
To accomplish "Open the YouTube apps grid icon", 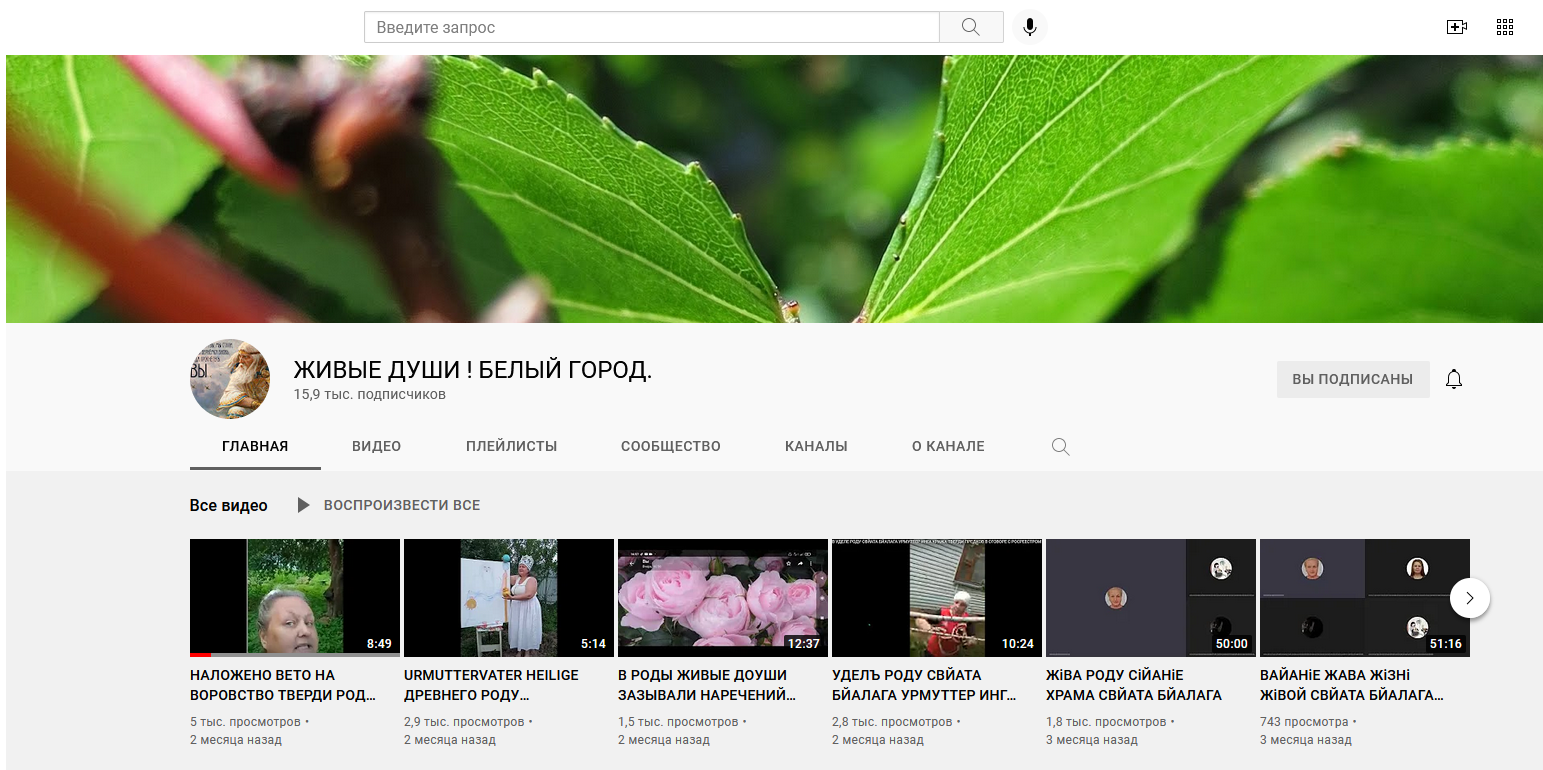I will pos(1505,27).
